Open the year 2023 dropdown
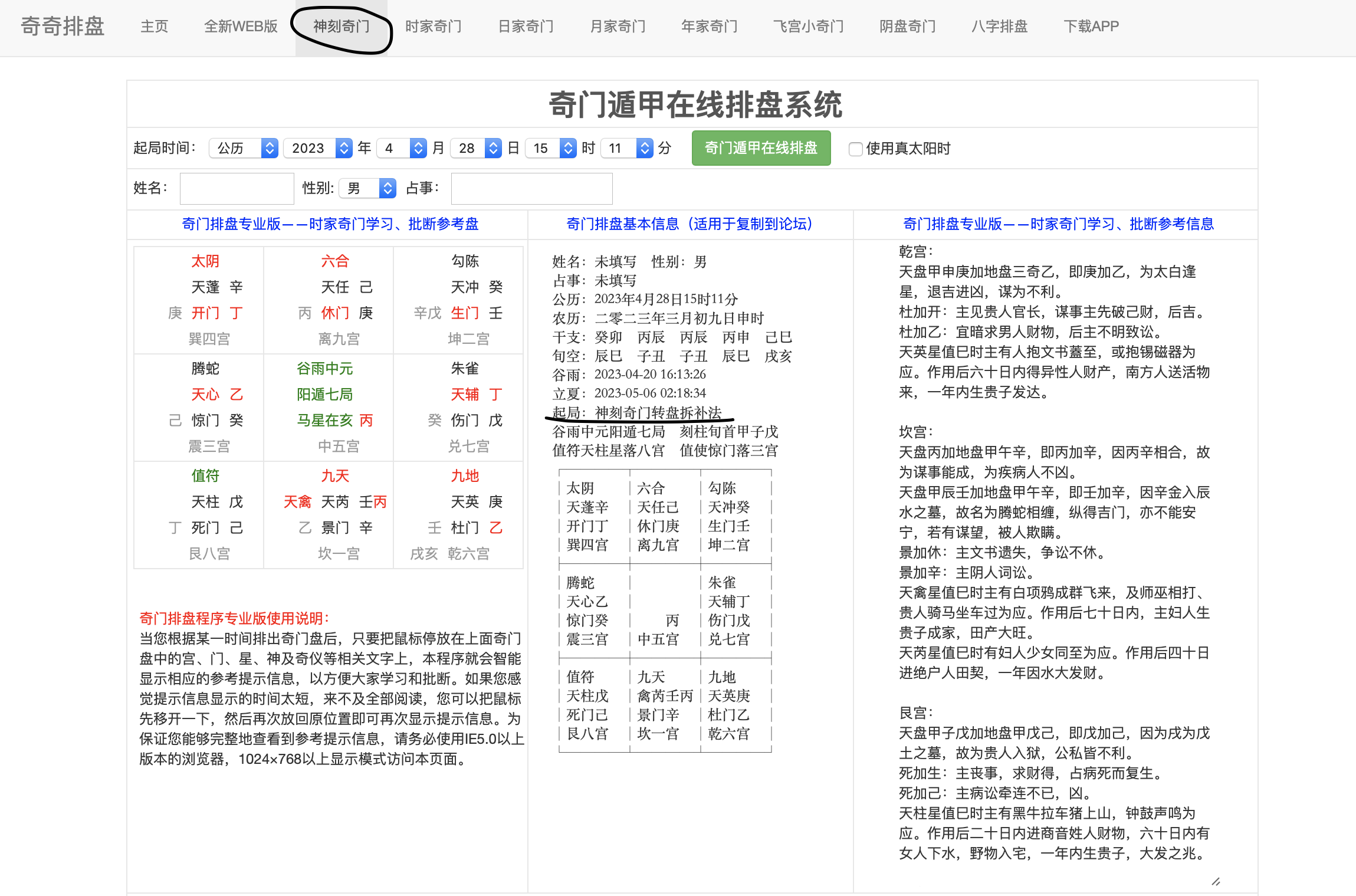The image size is (1356, 896). (318, 148)
